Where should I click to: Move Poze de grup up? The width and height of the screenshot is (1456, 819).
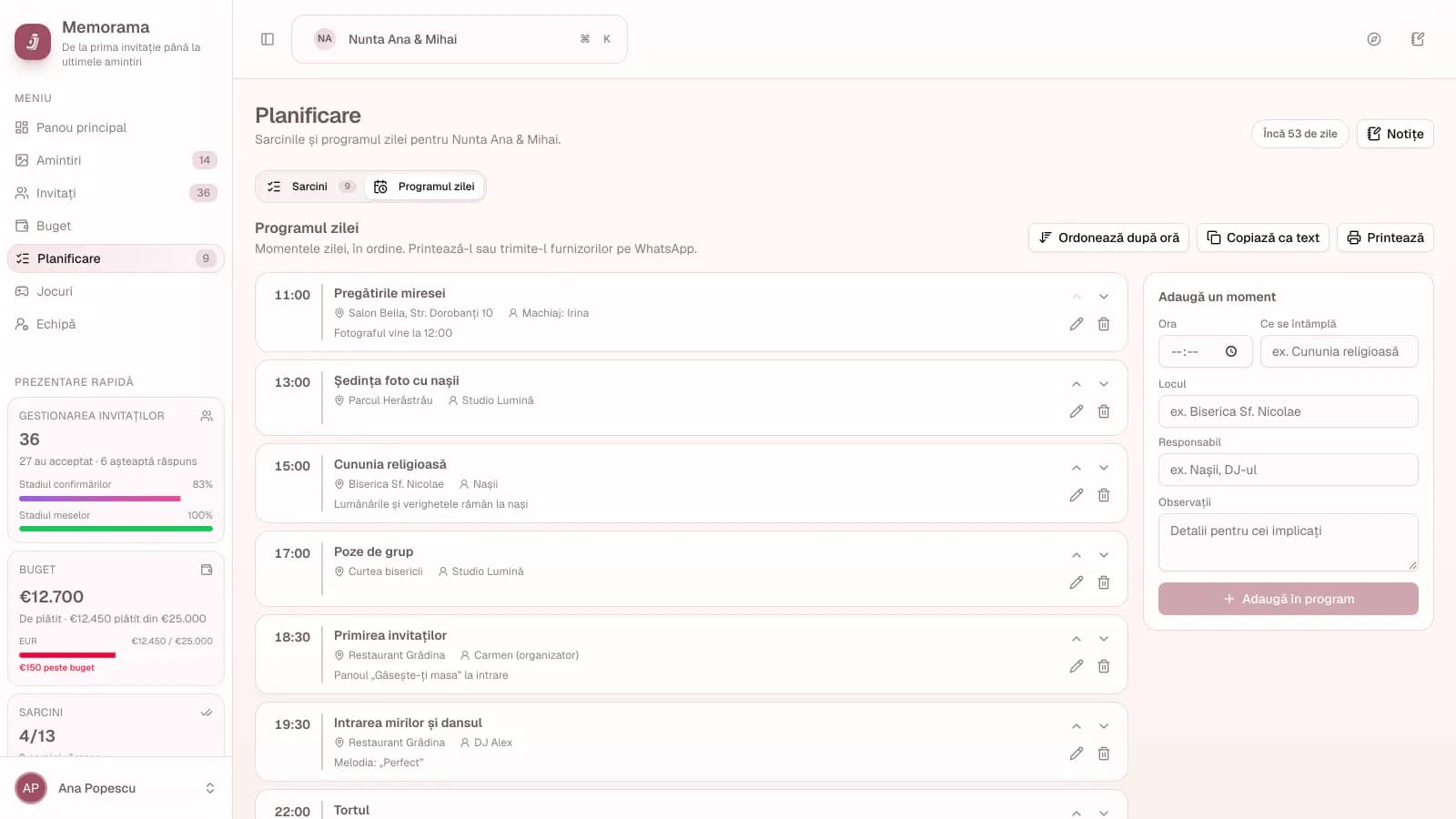coord(1077,555)
